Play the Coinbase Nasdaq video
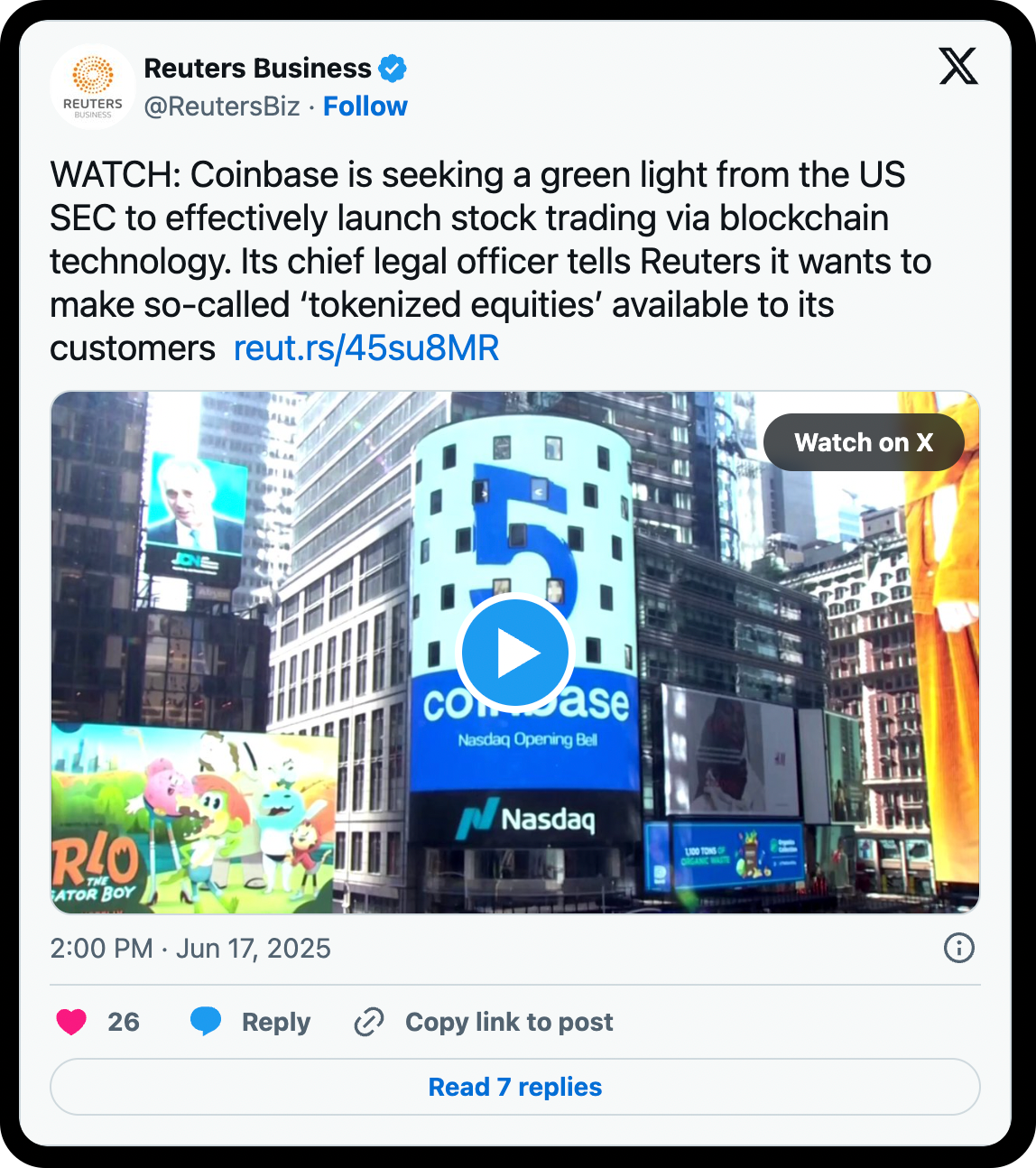This screenshot has width=1036, height=1168. click(x=515, y=653)
